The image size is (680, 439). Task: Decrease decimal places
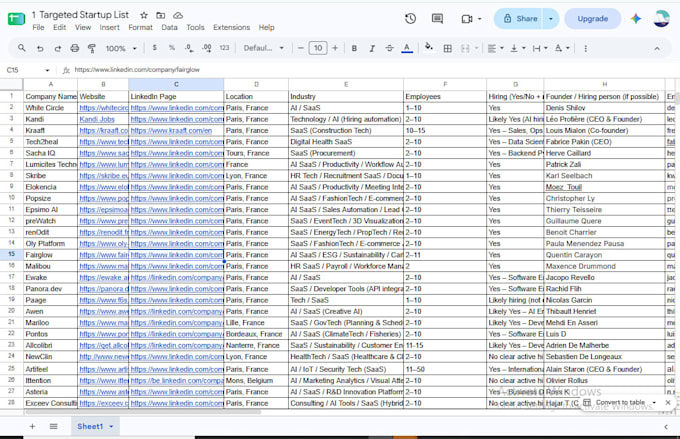tap(189, 48)
